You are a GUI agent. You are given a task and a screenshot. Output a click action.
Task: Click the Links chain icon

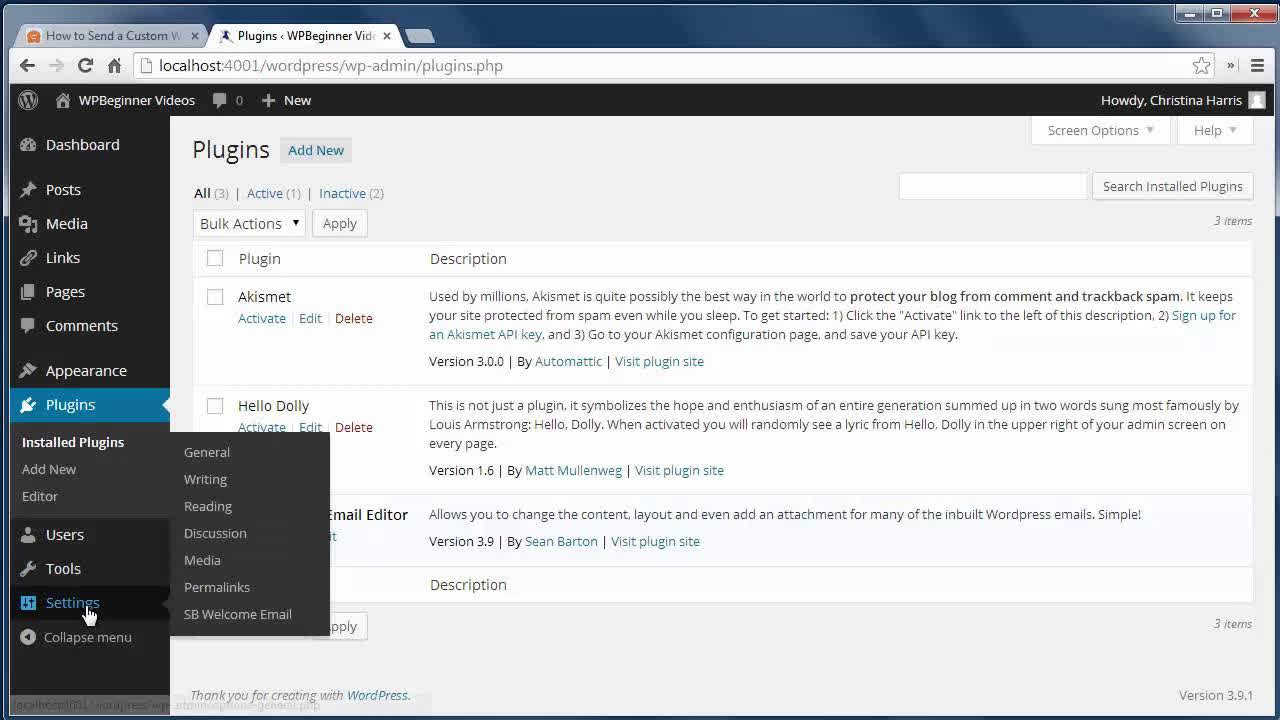(28, 257)
